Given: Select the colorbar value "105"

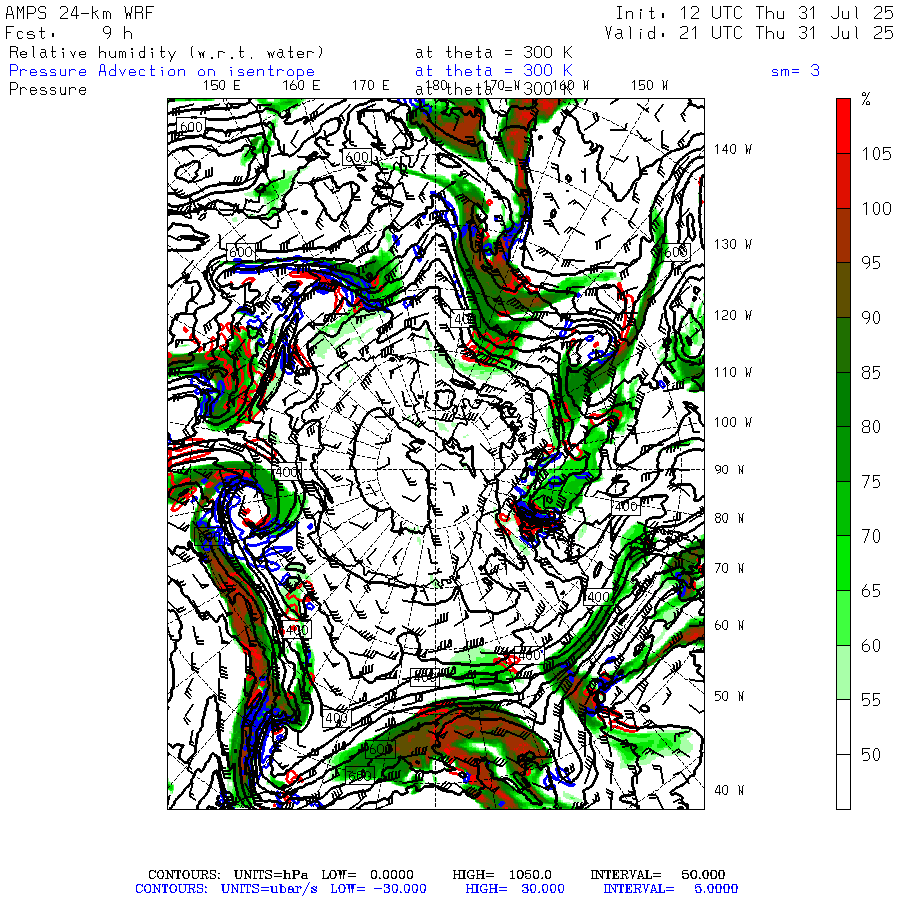Looking at the screenshot, I should [x=876, y=154].
